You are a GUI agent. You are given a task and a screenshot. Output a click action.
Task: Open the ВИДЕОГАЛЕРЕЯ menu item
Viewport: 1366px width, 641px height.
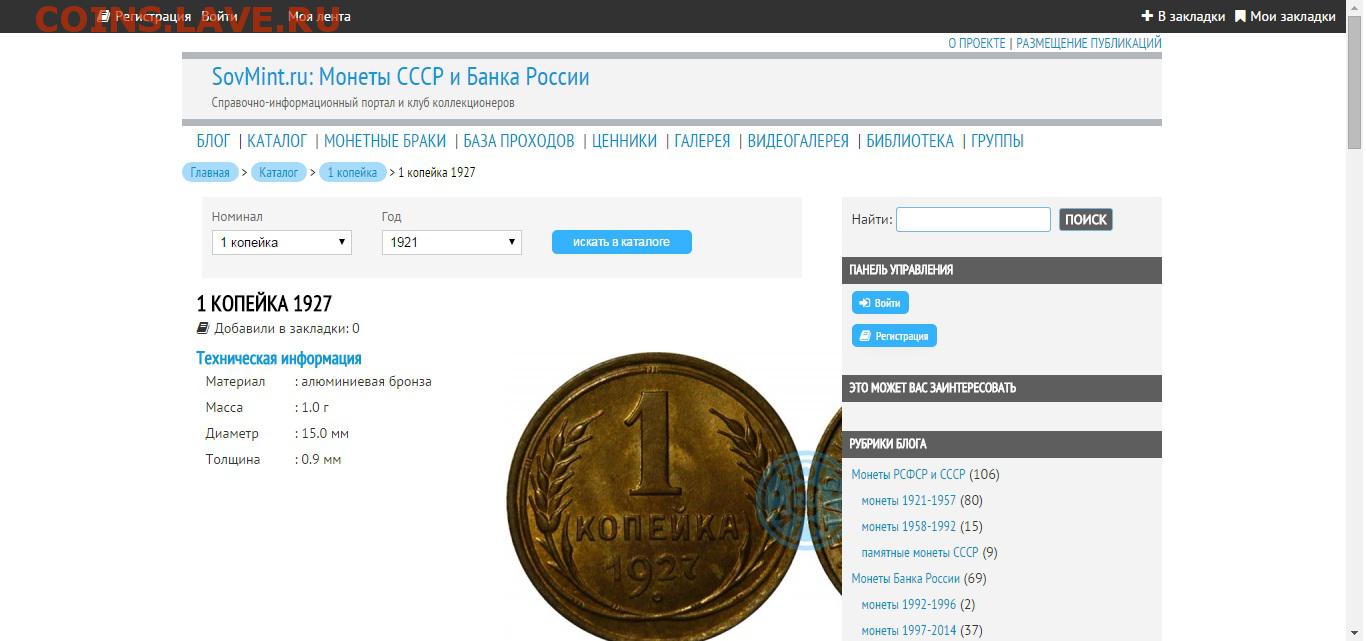(798, 141)
